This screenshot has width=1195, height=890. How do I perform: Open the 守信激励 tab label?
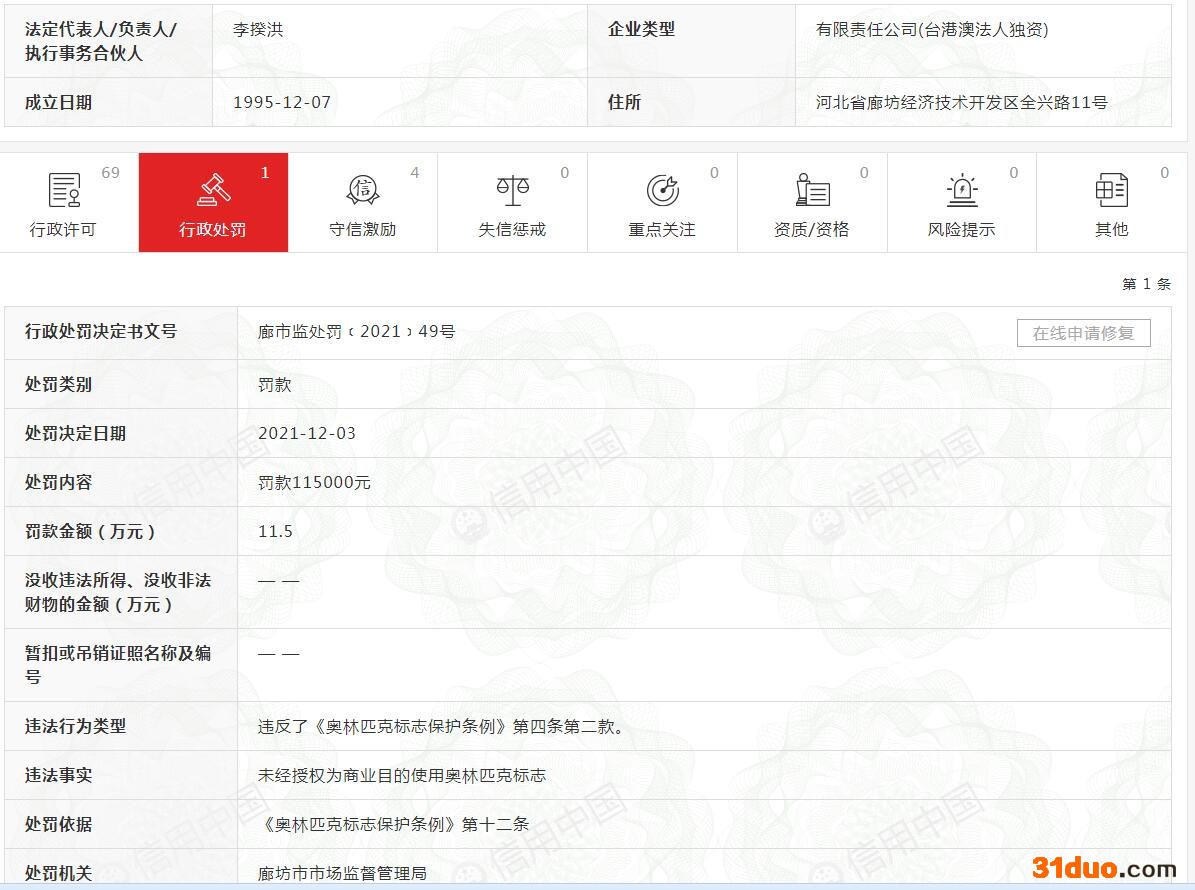click(362, 230)
